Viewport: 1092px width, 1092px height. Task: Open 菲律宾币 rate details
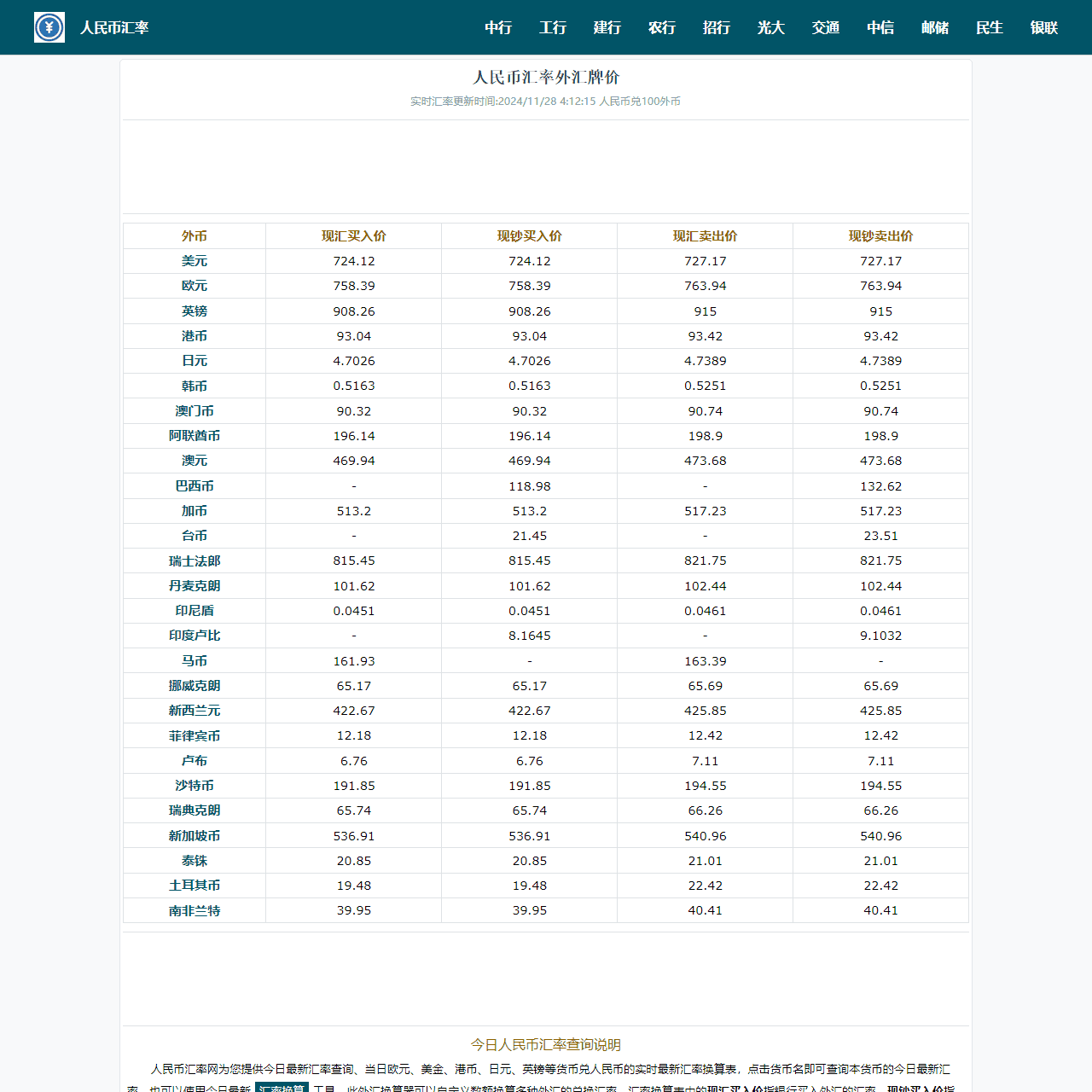point(195,735)
